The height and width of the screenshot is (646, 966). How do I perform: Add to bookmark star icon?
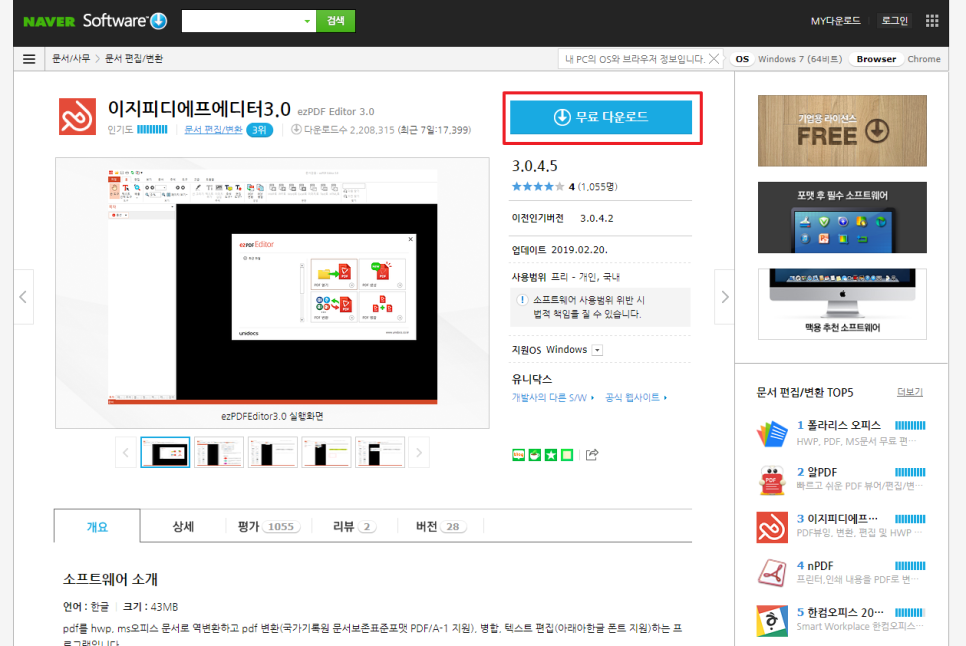pos(551,455)
